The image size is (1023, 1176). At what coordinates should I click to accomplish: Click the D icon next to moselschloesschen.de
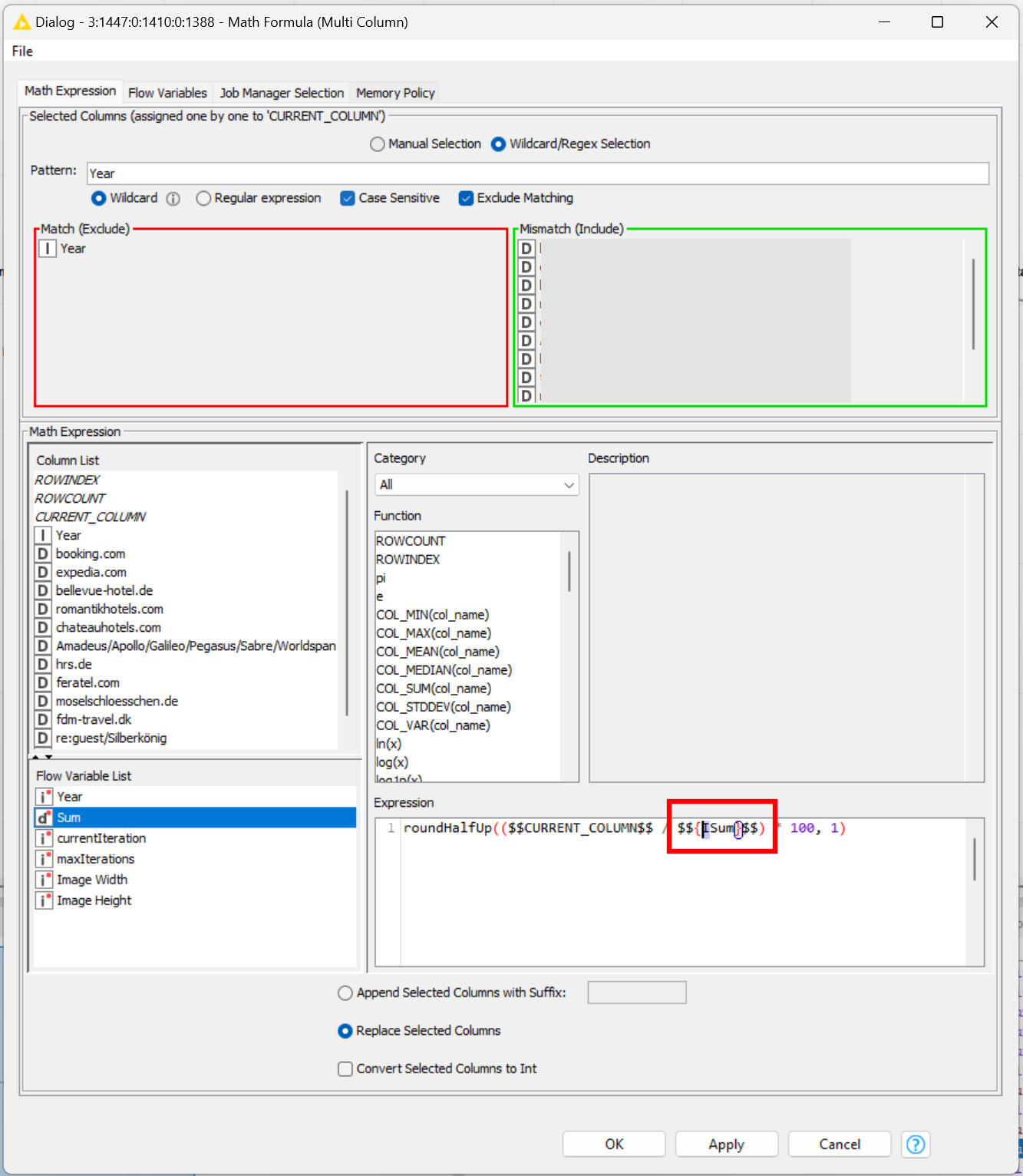(x=43, y=701)
